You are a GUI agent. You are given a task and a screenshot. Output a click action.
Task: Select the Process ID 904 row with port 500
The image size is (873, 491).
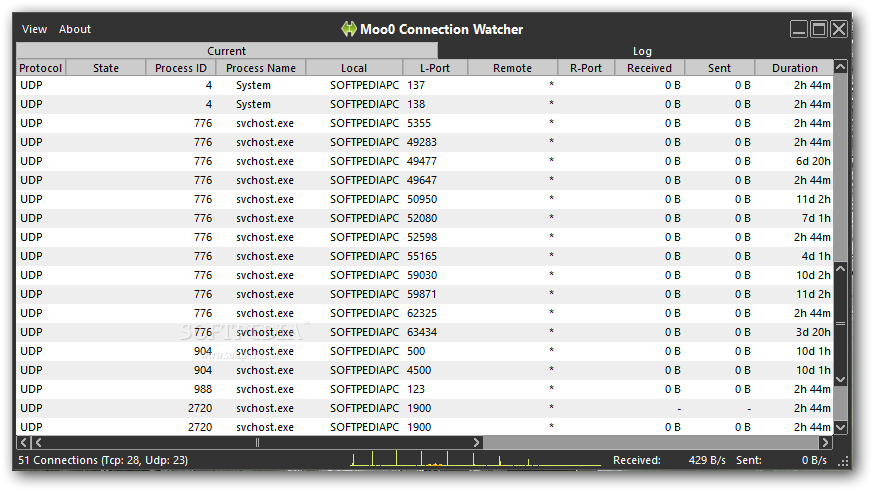click(x=425, y=351)
